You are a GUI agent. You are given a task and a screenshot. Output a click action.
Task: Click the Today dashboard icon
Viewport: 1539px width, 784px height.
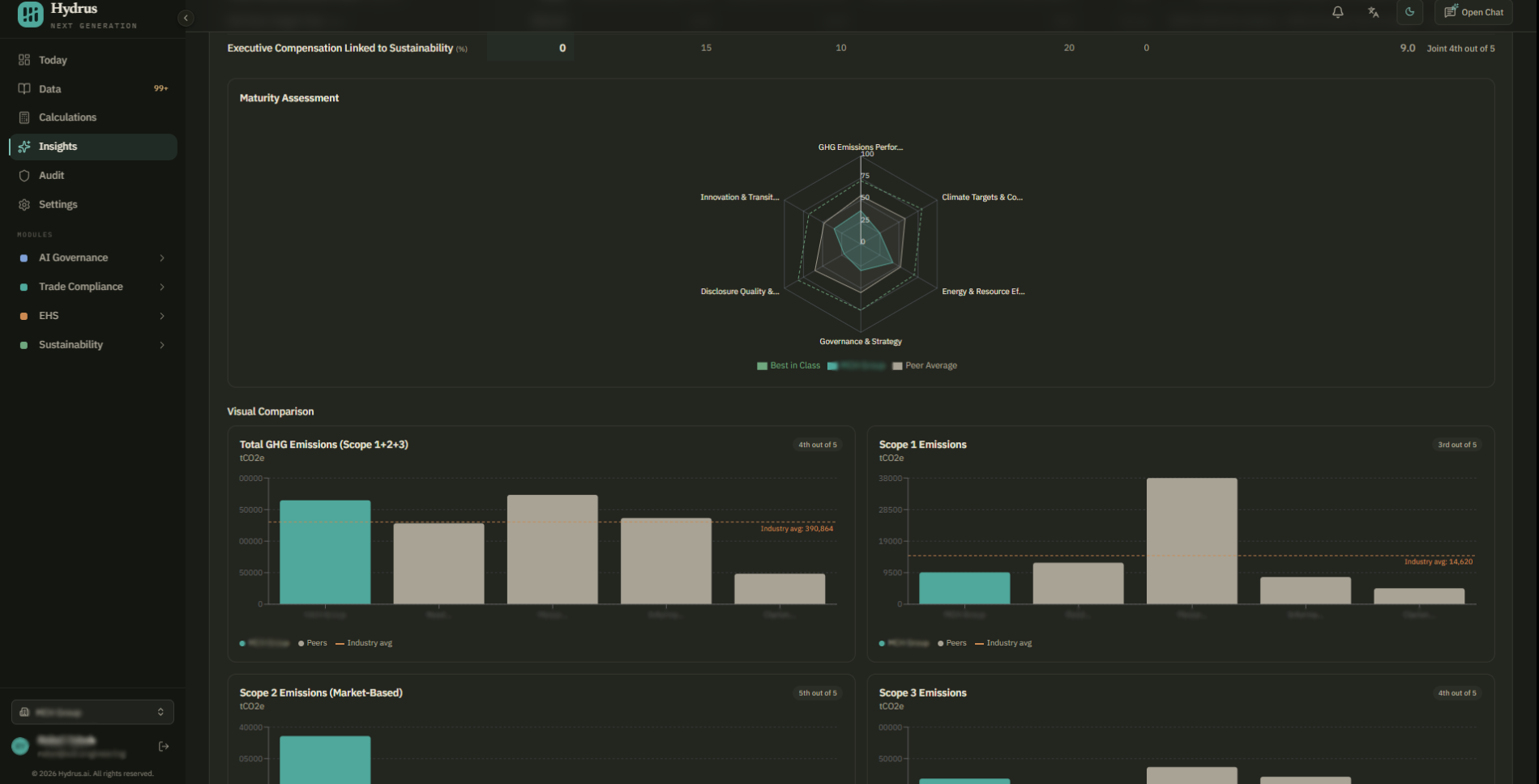click(24, 60)
